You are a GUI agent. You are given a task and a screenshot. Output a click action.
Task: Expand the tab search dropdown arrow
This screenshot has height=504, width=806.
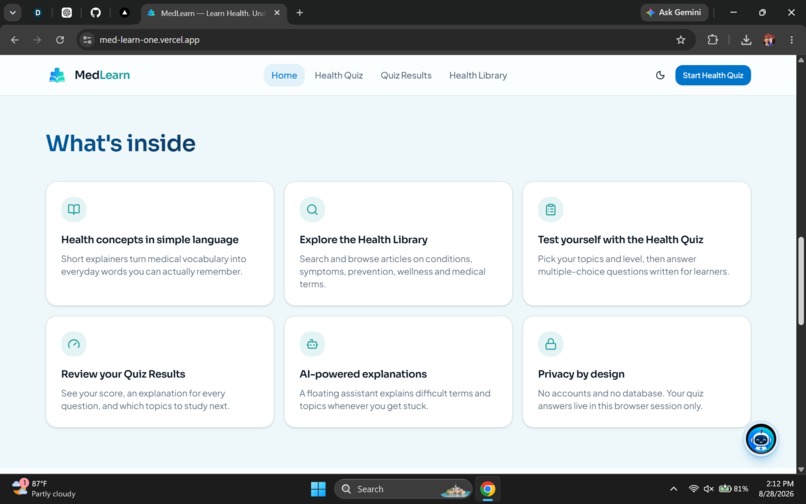[x=12, y=13]
